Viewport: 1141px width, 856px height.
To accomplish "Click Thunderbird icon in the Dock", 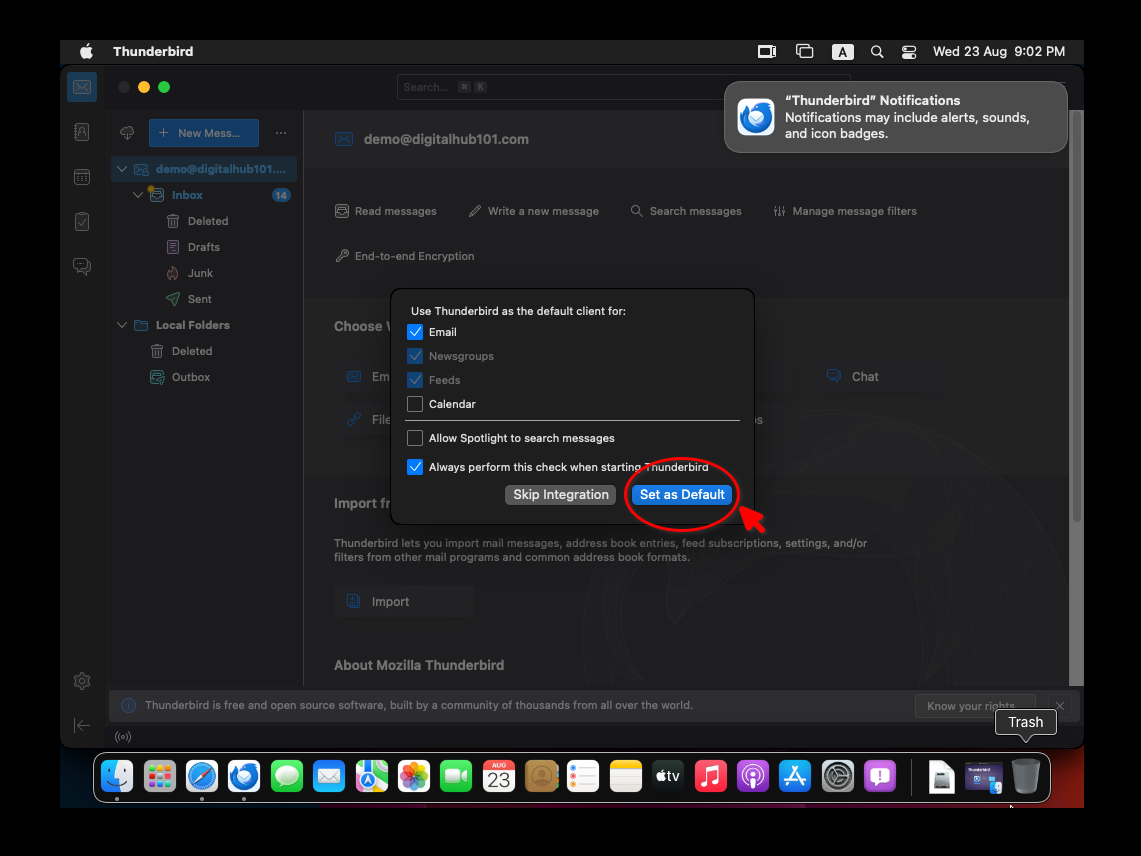I will coord(244,777).
